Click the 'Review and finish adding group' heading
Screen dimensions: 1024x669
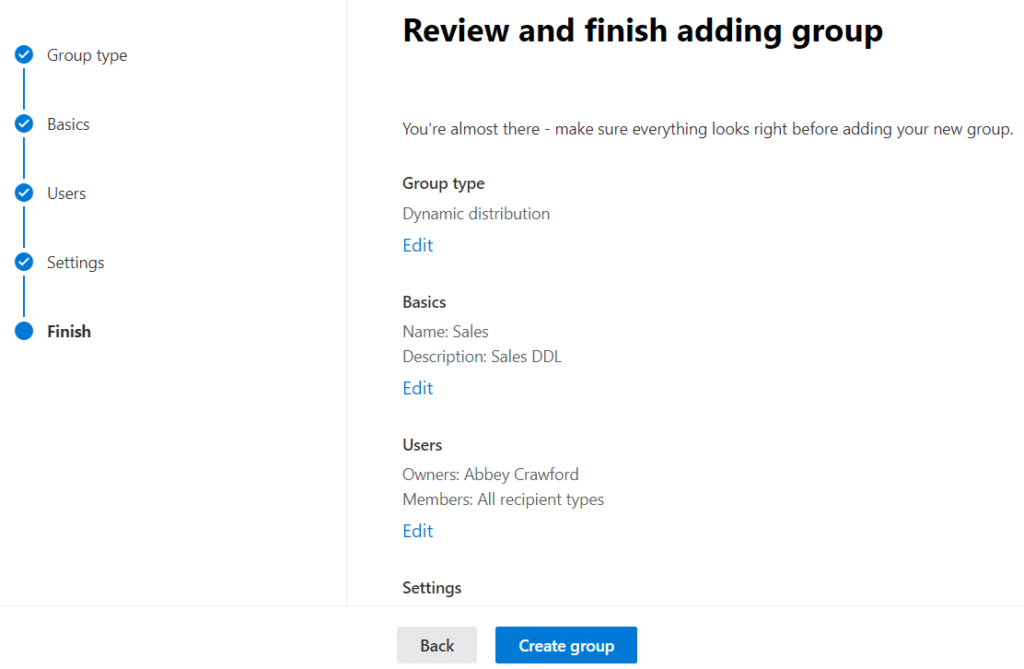point(643,31)
